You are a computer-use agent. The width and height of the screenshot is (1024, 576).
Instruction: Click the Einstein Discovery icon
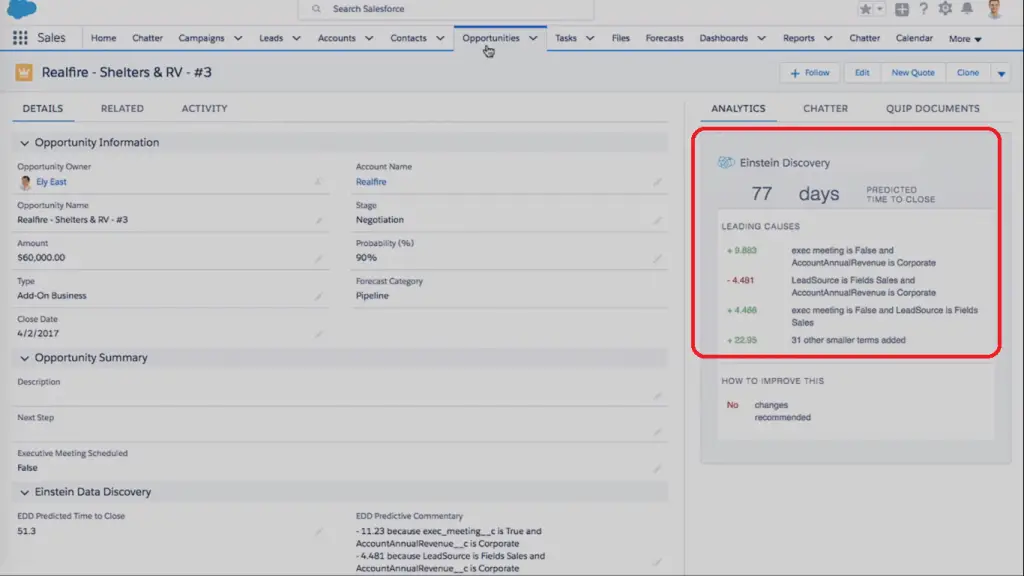(726, 163)
